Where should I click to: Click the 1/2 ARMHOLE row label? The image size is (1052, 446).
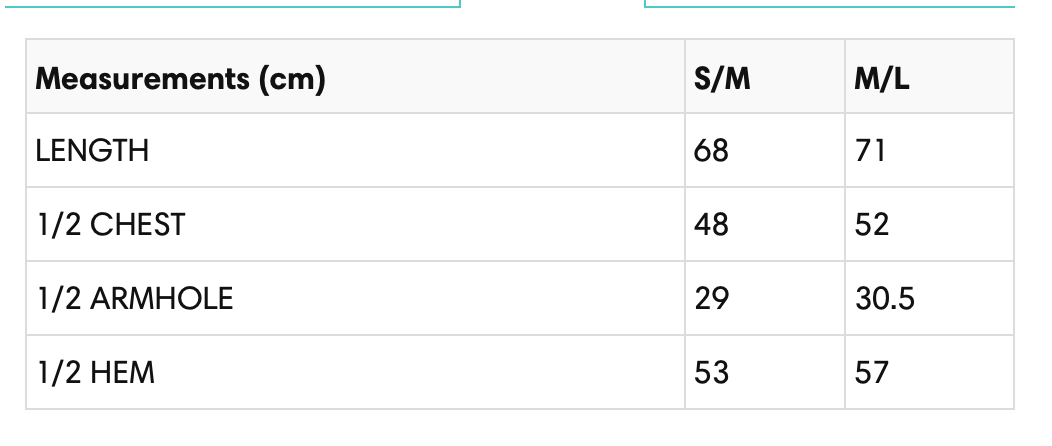tap(134, 299)
